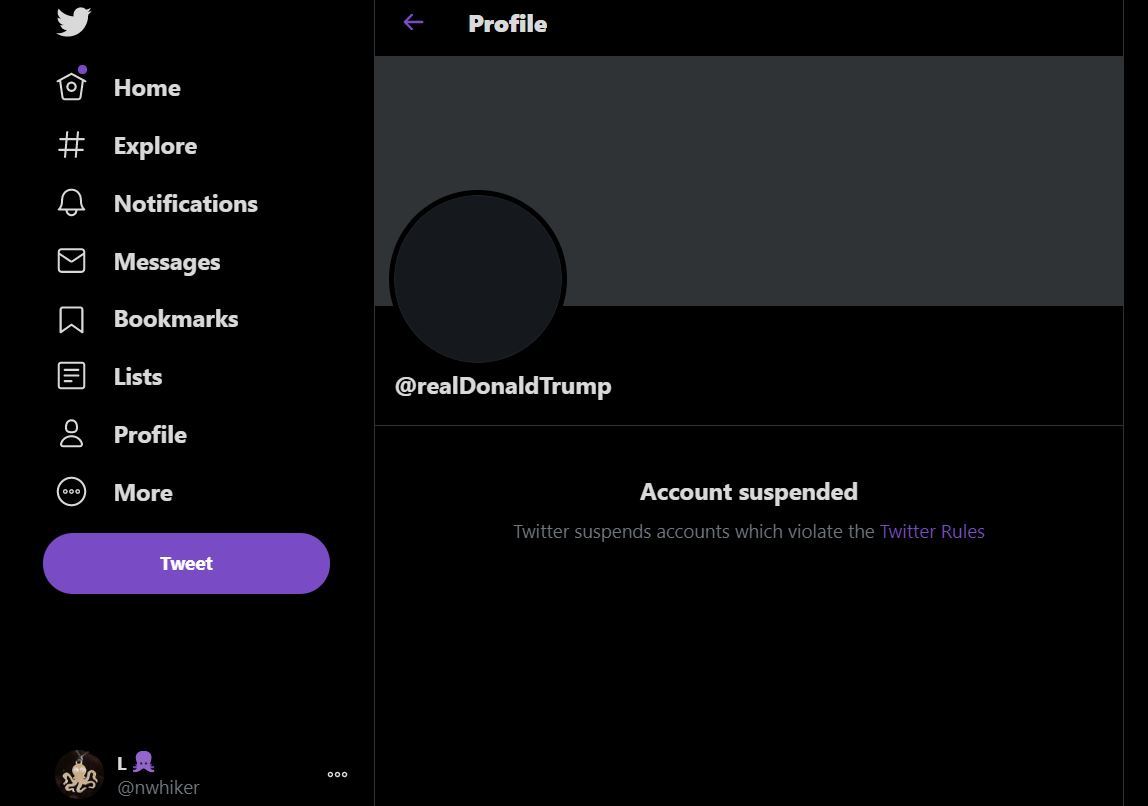Click the @realDonaldTrump handle text
Screen dimensions: 1148x806
point(503,386)
